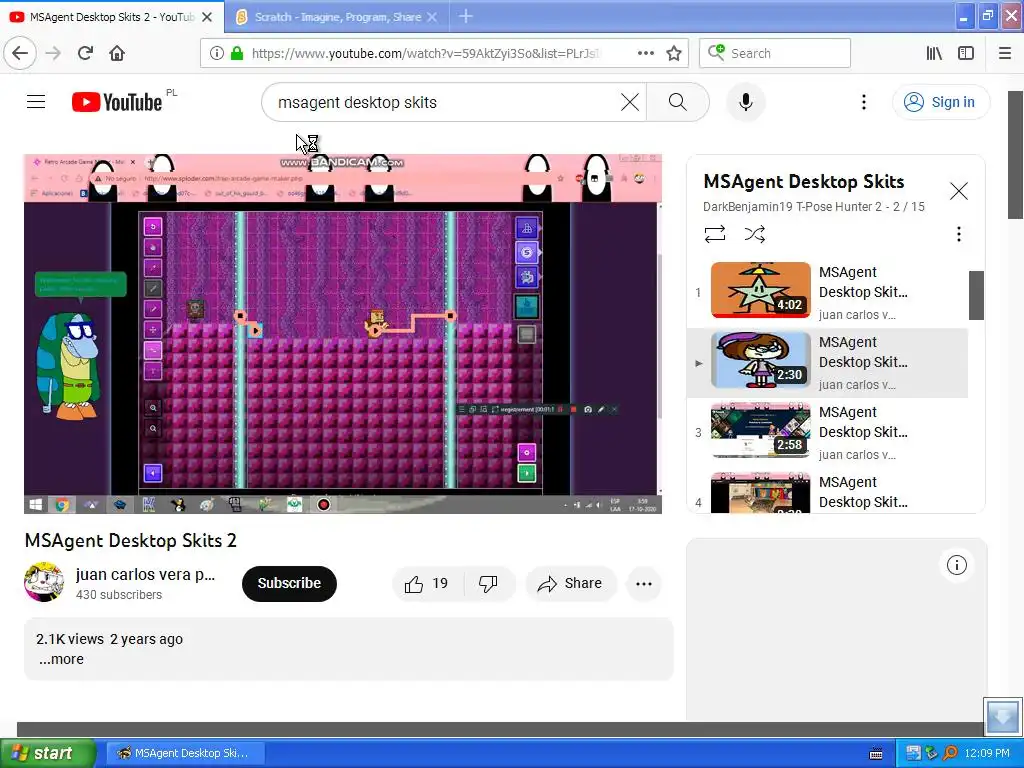This screenshot has height=768, width=1024.
Task: Bookmark this page with the star icon
Action: [x=674, y=53]
